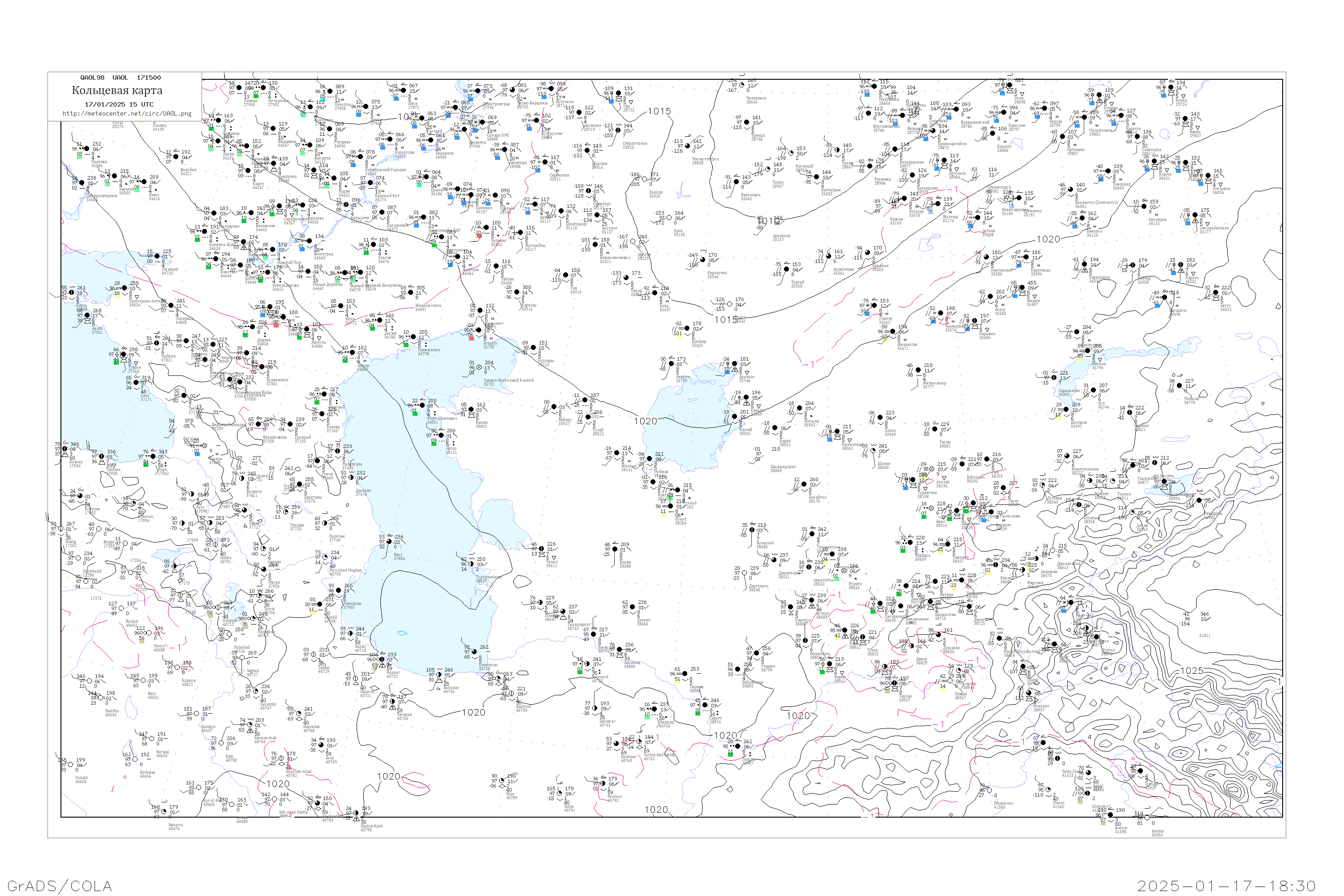Select the Семипалатинск station circle symbol
This screenshot has height=896, width=1344.
click(x=1194, y=215)
